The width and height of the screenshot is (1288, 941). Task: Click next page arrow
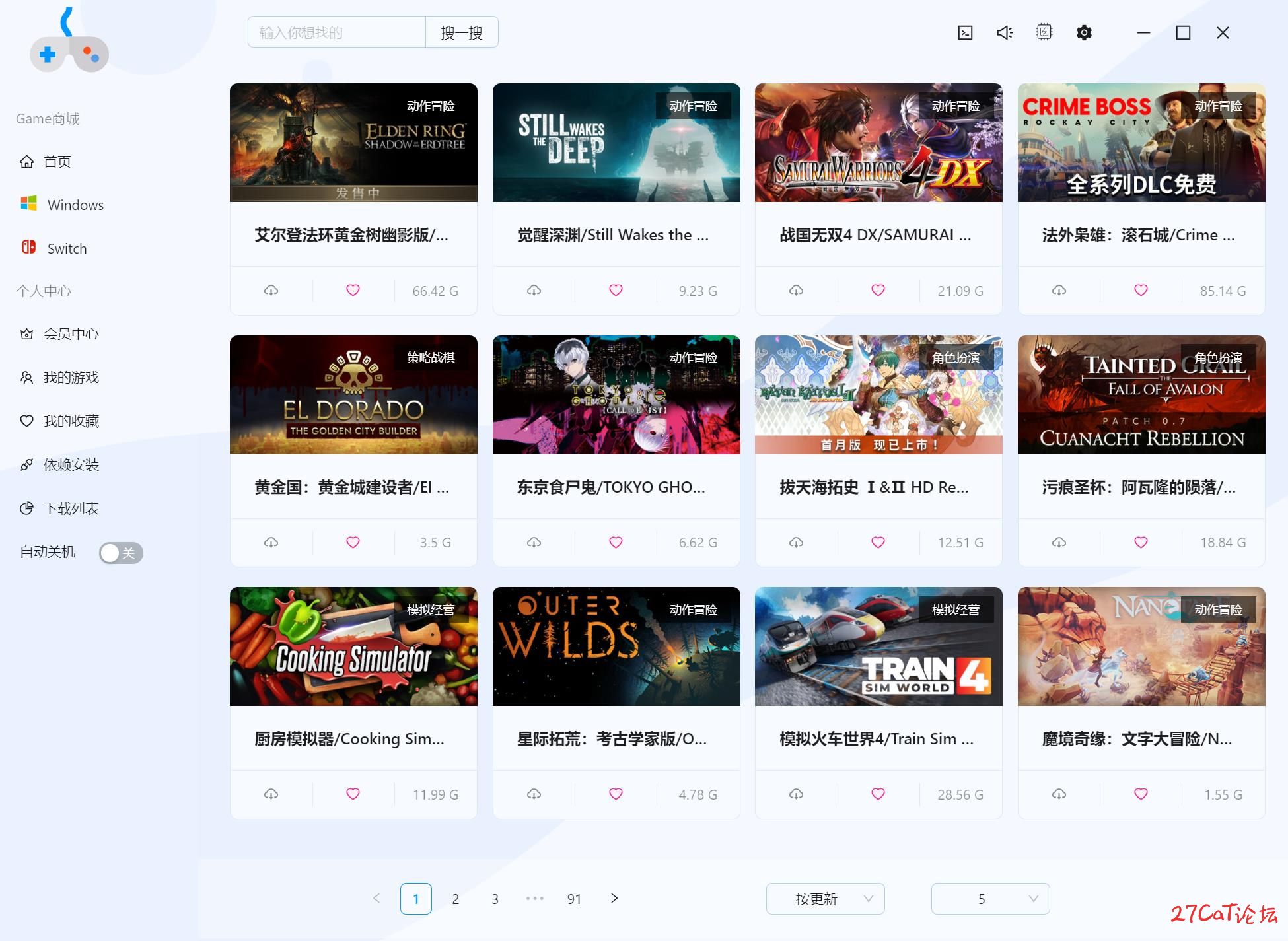pos(614,898)
